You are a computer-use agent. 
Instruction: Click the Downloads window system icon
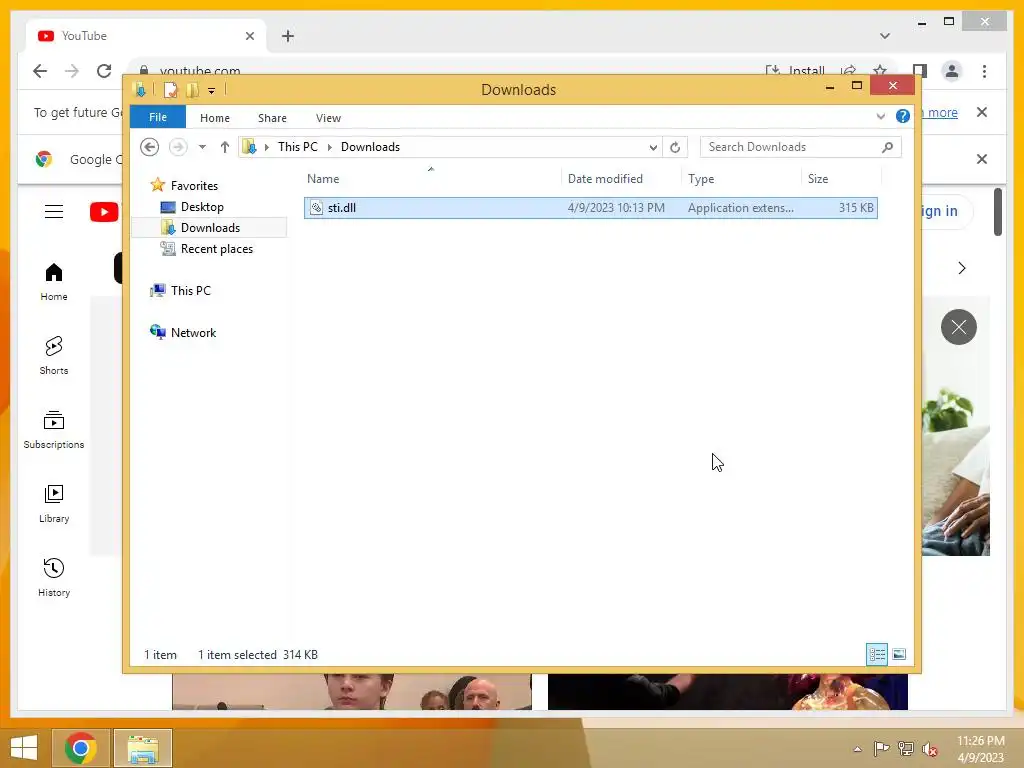(x=139, y=89)
